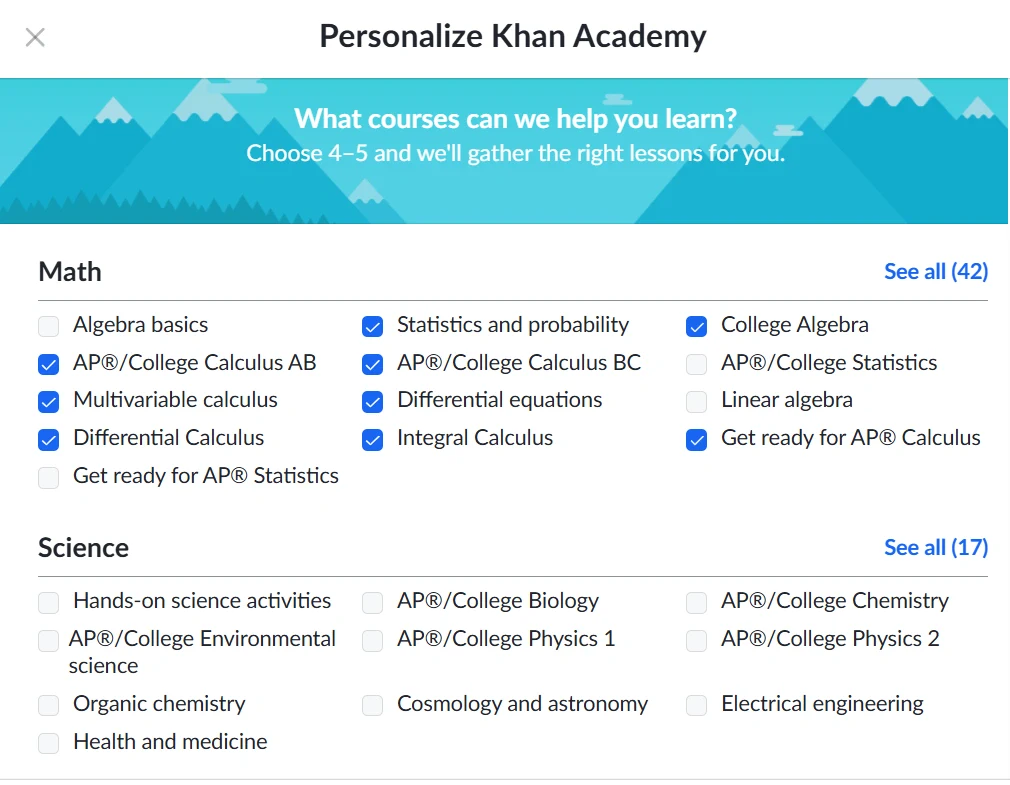Check the Algebra basics checkbox
The image size is (1010, 785).
coord(49,326)
